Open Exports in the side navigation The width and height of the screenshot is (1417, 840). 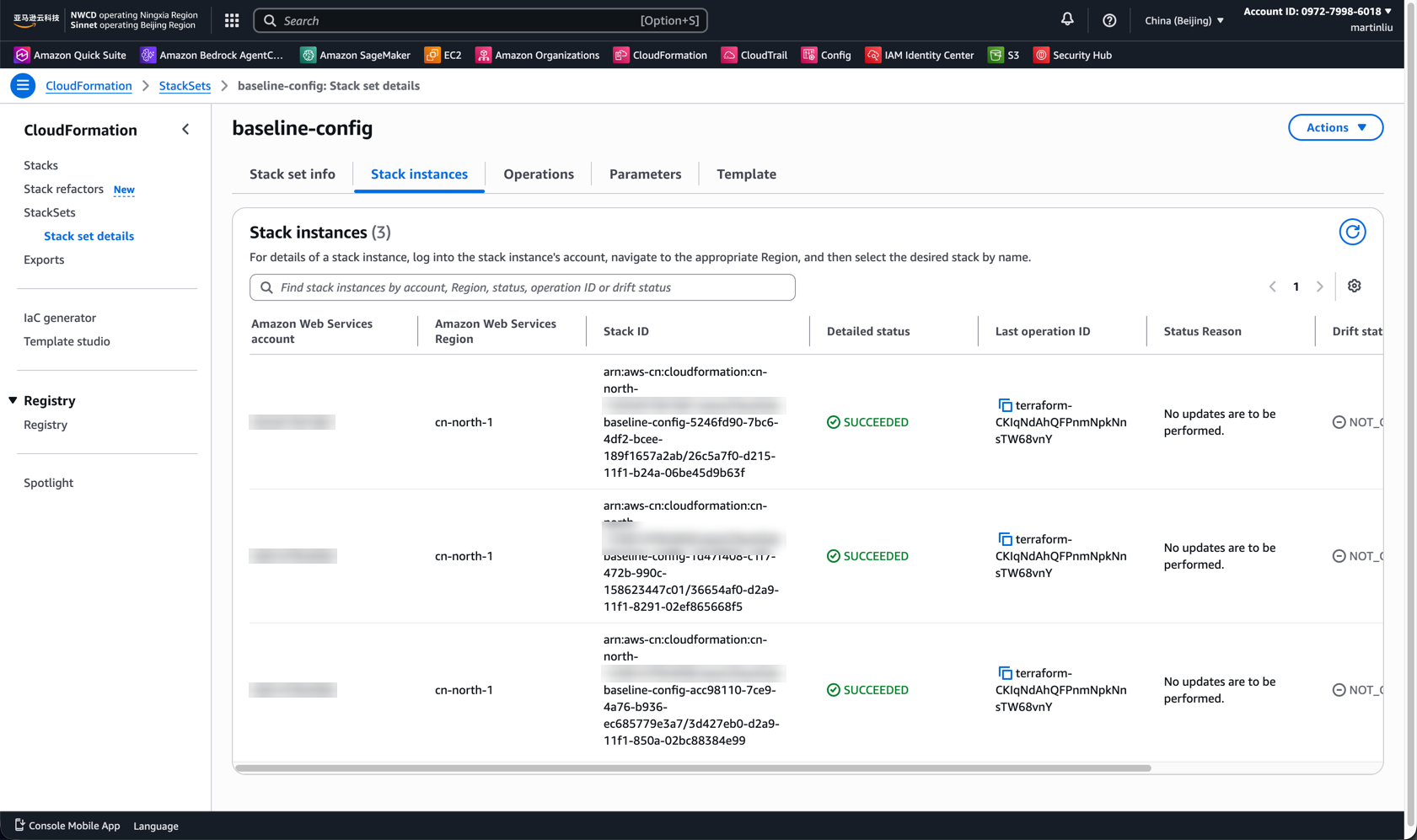[44, 259]
